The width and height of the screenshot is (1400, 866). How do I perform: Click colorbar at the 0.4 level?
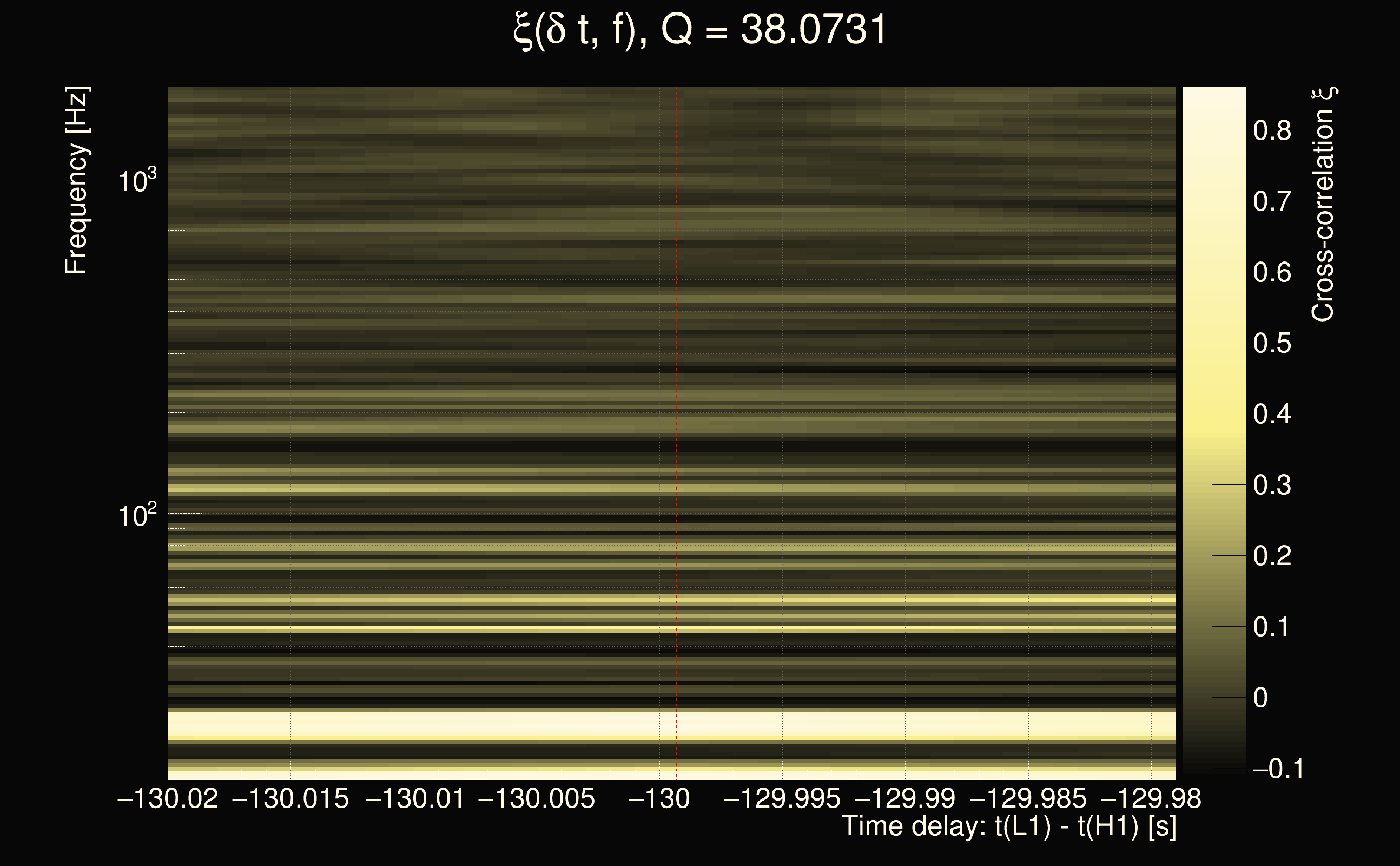point(1213,414)
